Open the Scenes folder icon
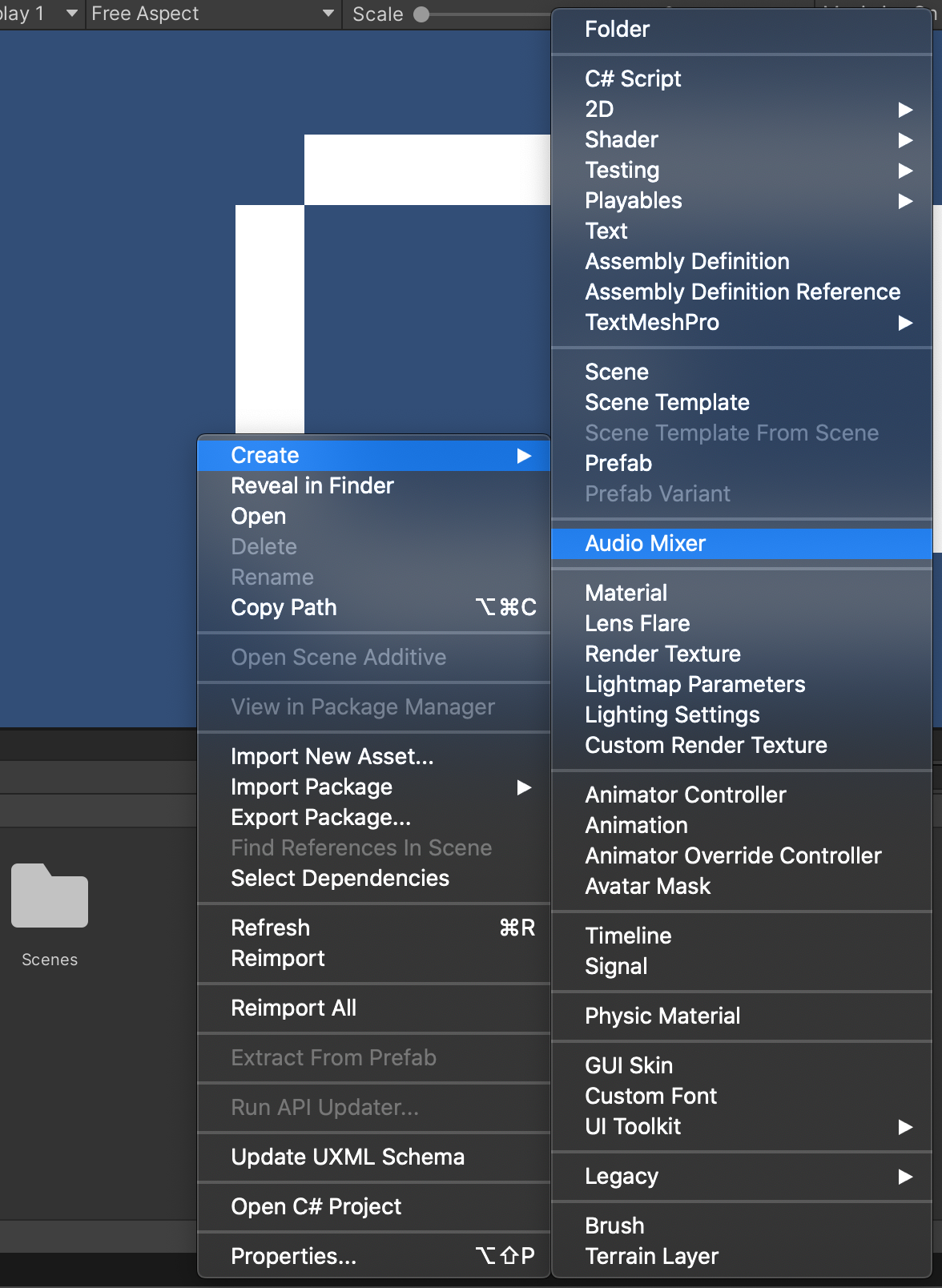The height and width of the screenshot is (1288, 942). (x=50, y=896)
